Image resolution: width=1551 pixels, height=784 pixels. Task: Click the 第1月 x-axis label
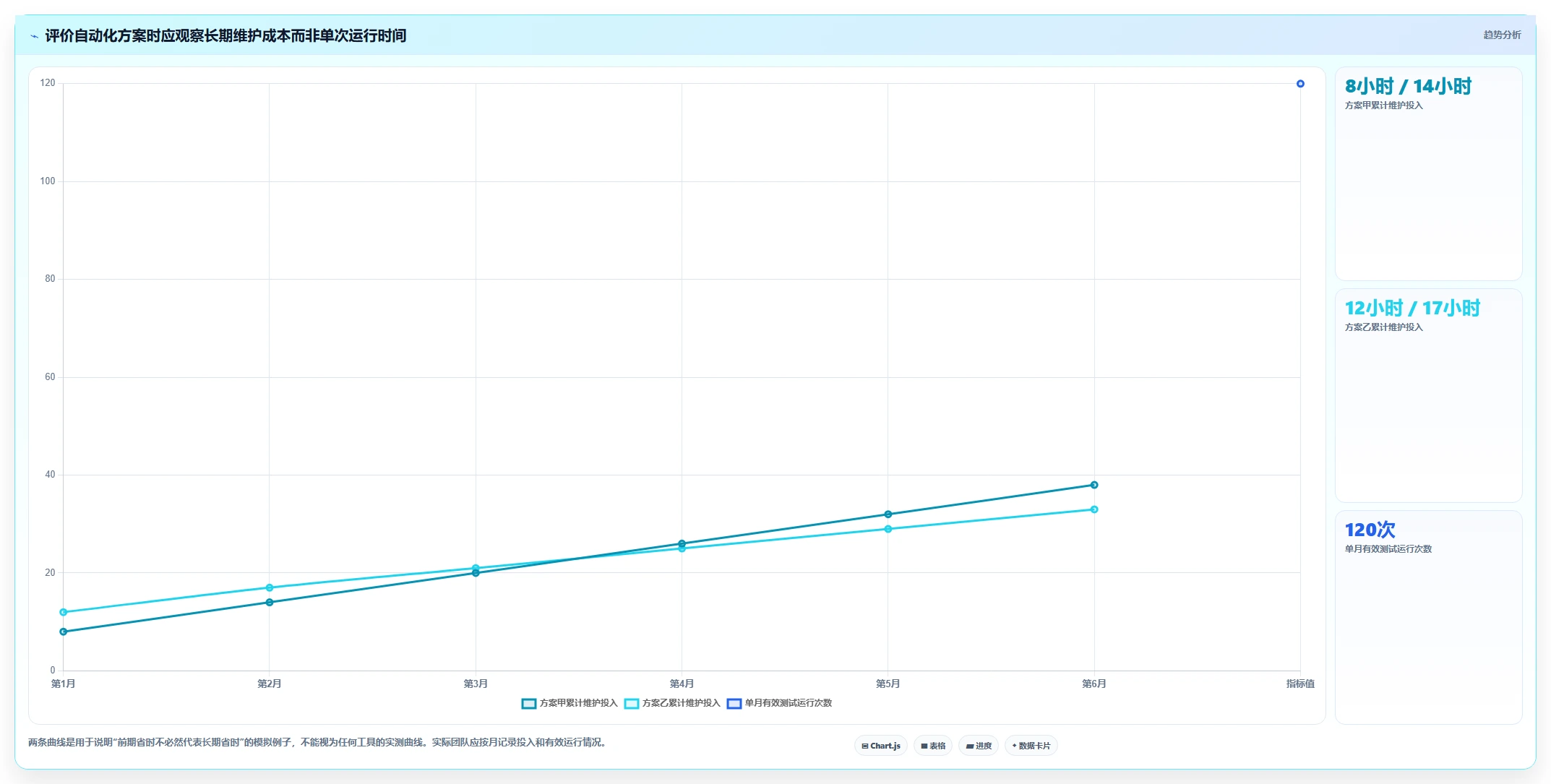[64, 684]
